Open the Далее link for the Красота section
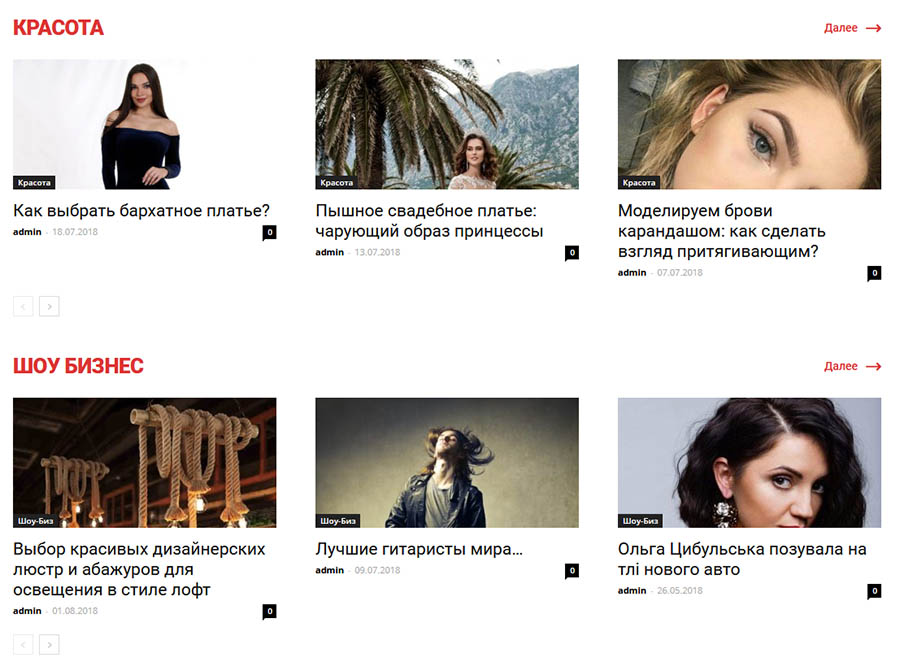The image size is (900, 662). [x=852, y=28]
